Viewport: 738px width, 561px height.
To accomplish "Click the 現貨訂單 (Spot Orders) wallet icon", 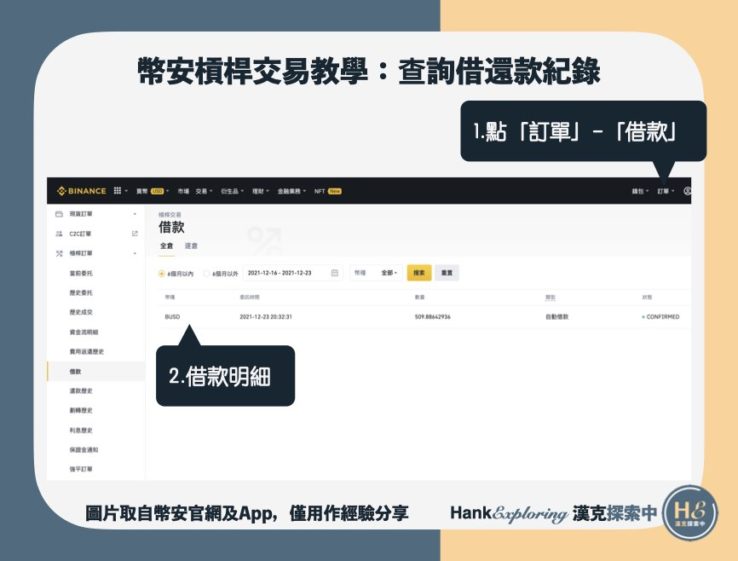I will point(59,214).
